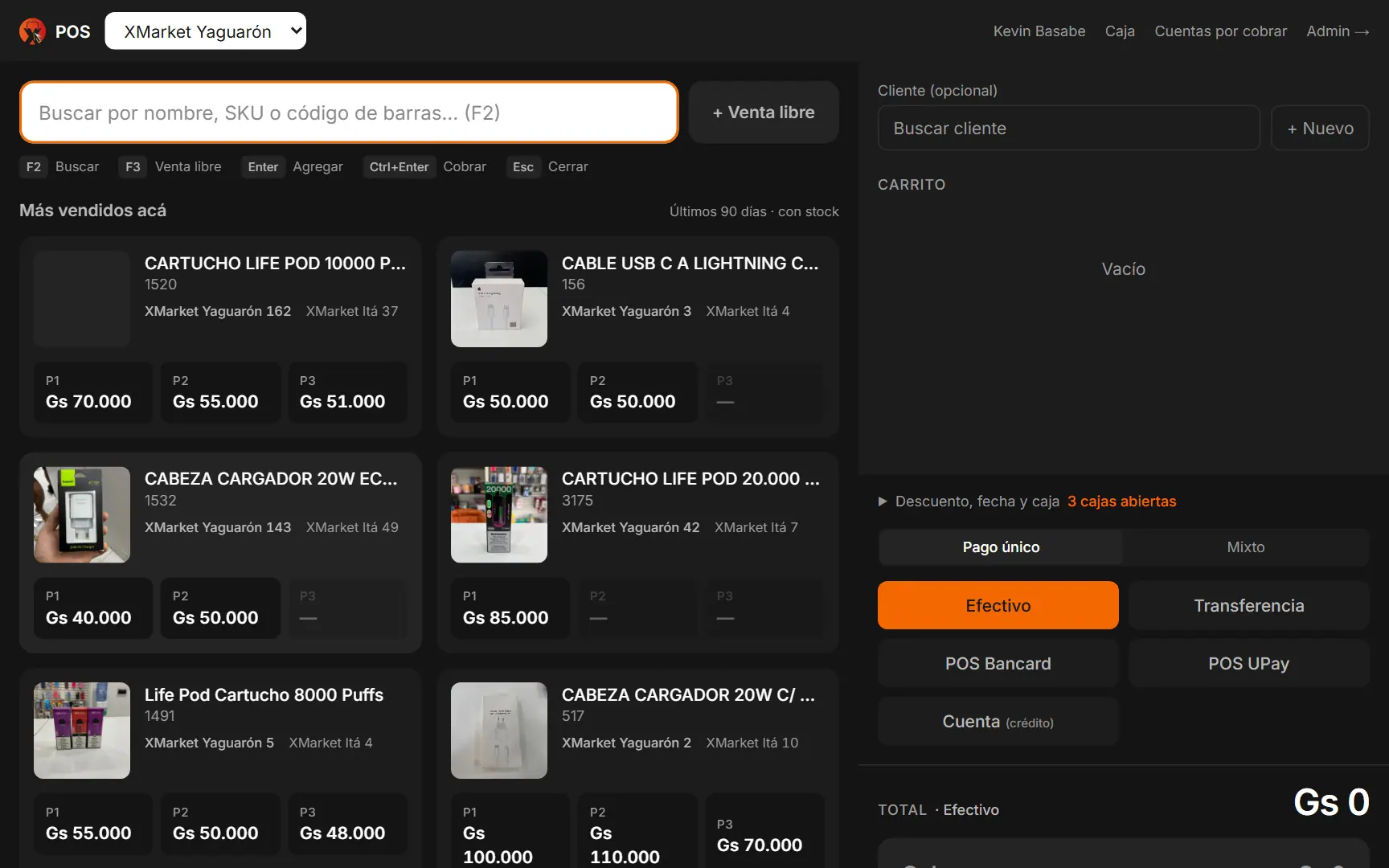The height and width of the screenshot is (868, 1389).
Task: Add a new client with + Nuevo
Action: coord(1320,128)
